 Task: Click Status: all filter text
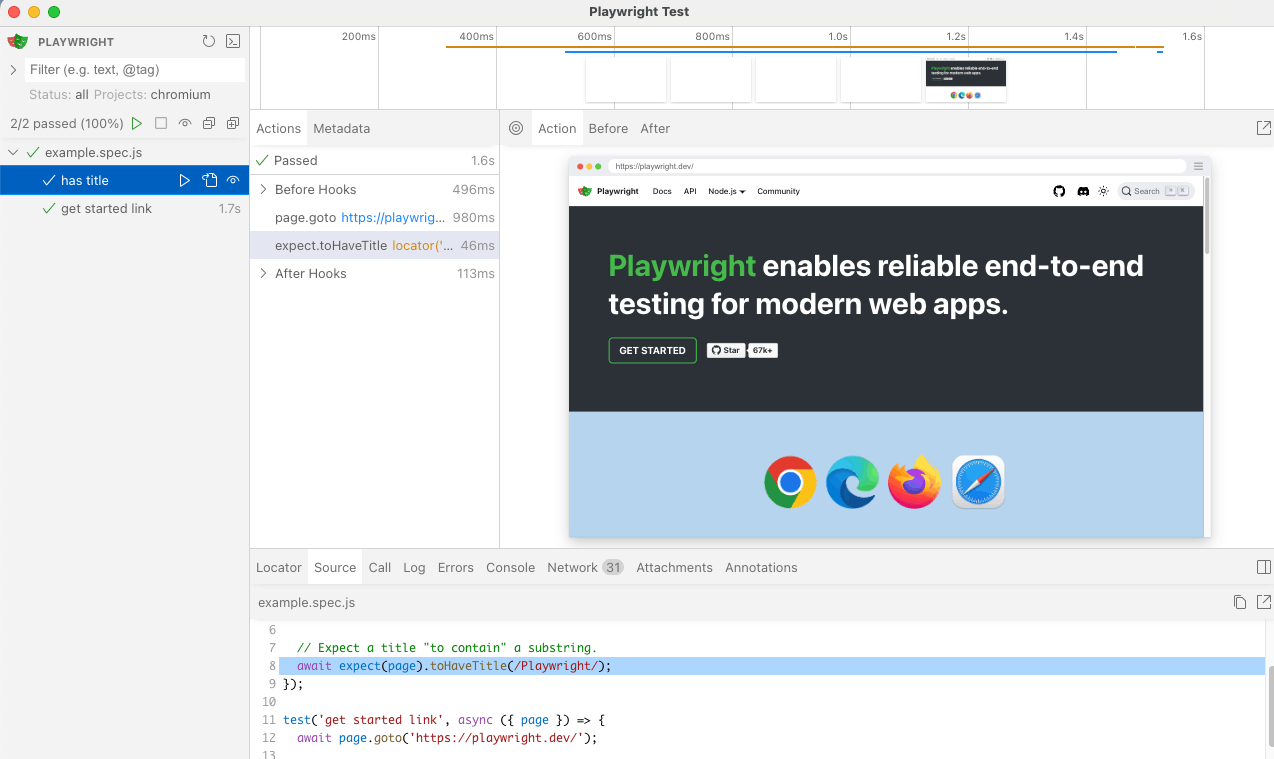59,95
